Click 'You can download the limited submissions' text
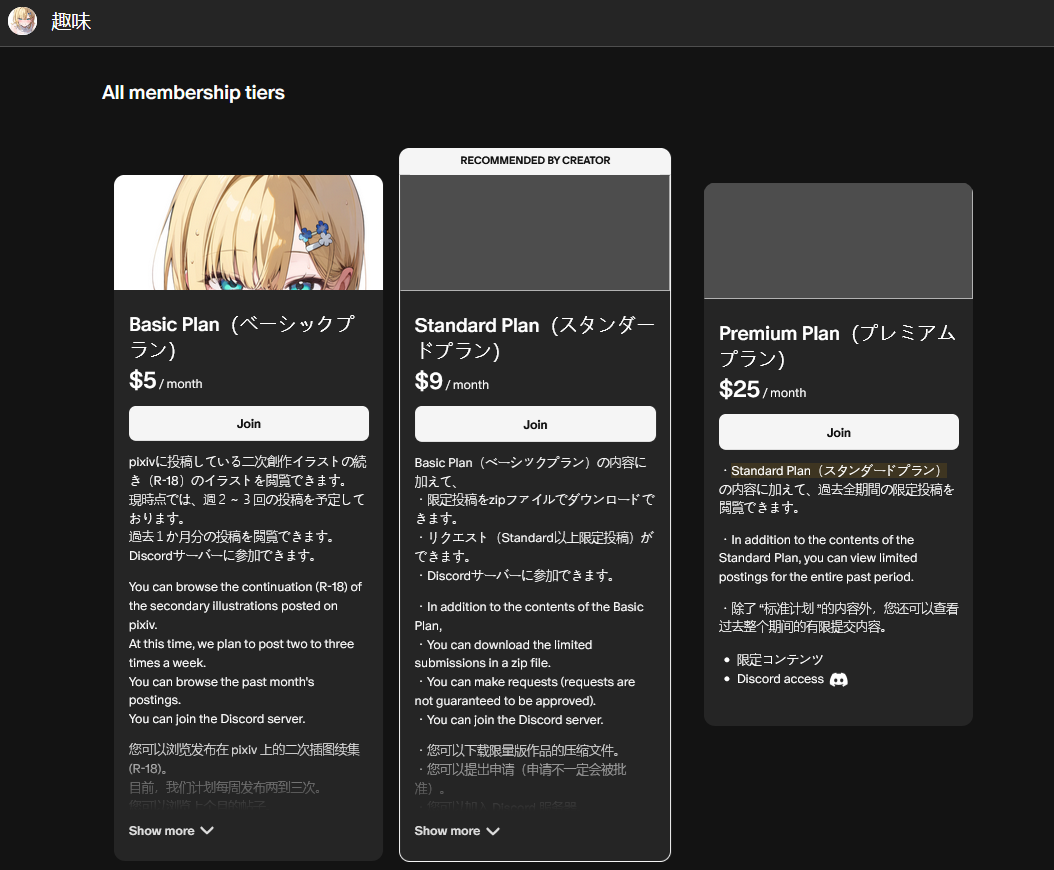 pyautogui.click(x=503, y=654)
